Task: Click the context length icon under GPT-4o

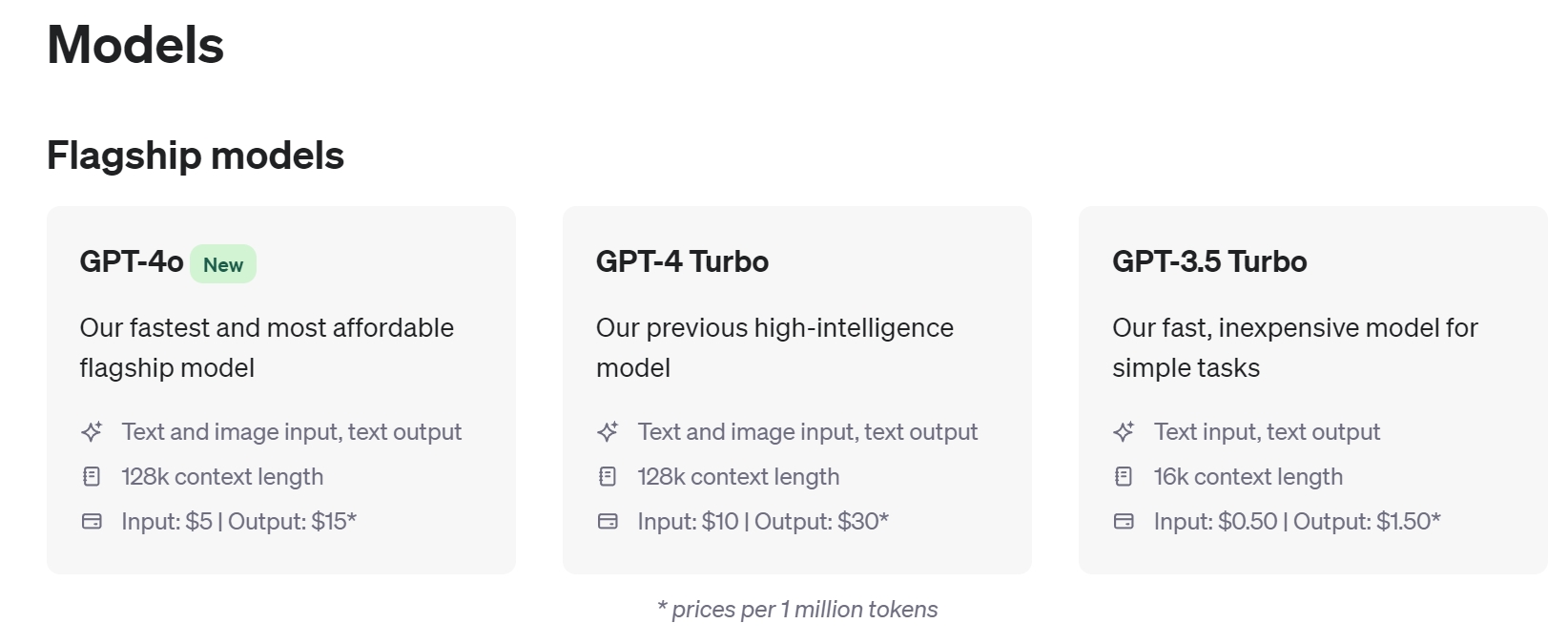Action: click(x=92, y=476)
